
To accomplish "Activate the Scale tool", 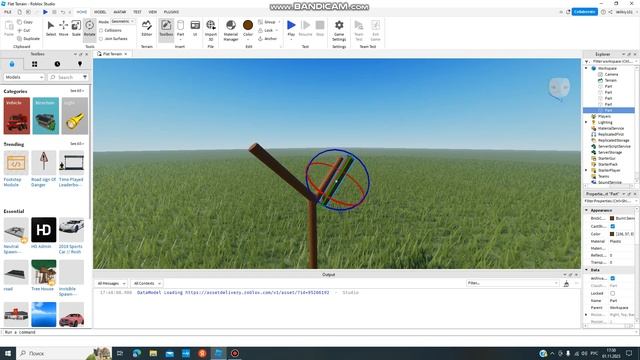I will coord(76,28).
